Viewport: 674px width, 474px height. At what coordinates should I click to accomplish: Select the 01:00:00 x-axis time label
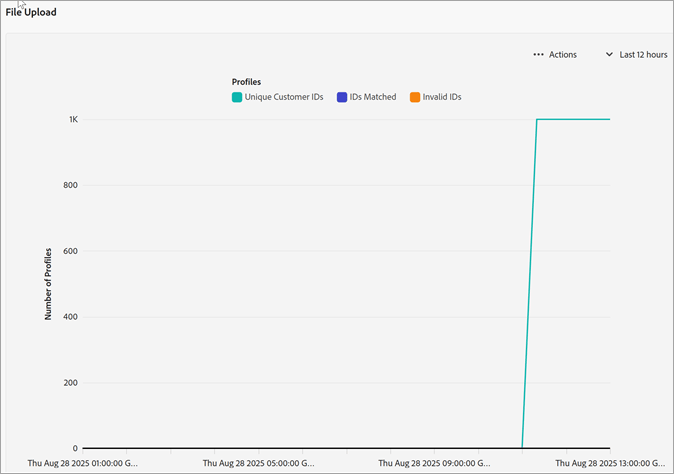point(83,463)
